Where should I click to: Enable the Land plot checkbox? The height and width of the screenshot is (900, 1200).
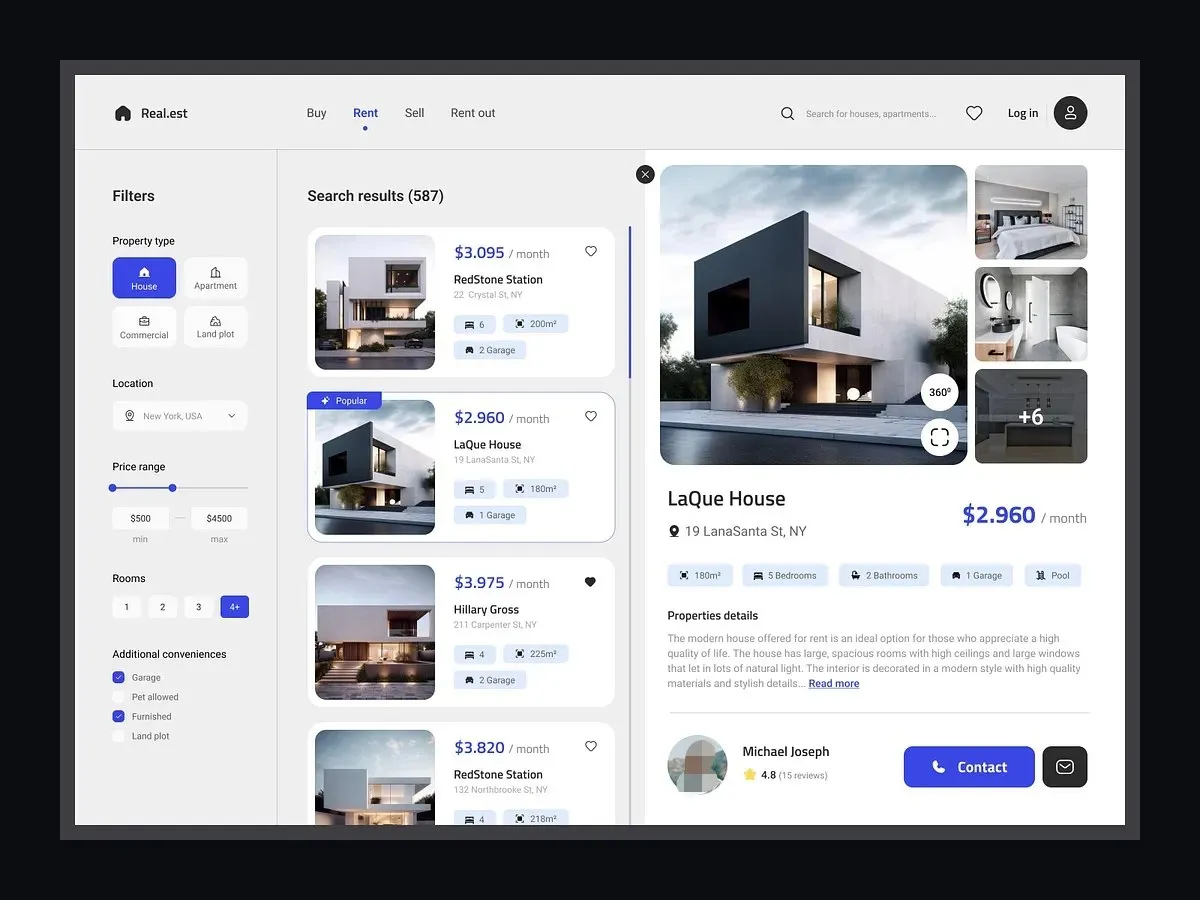pos(119,736)
